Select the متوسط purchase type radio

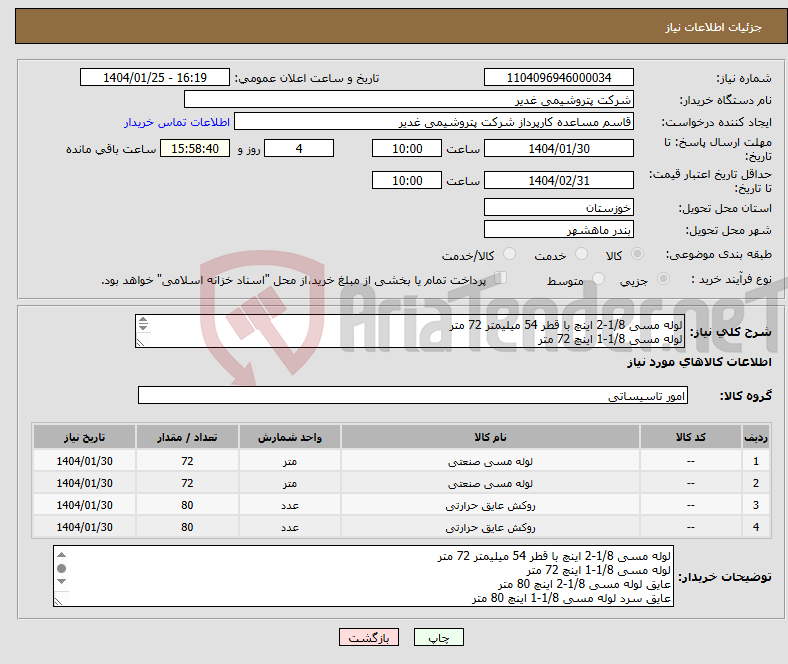(598, 278)
